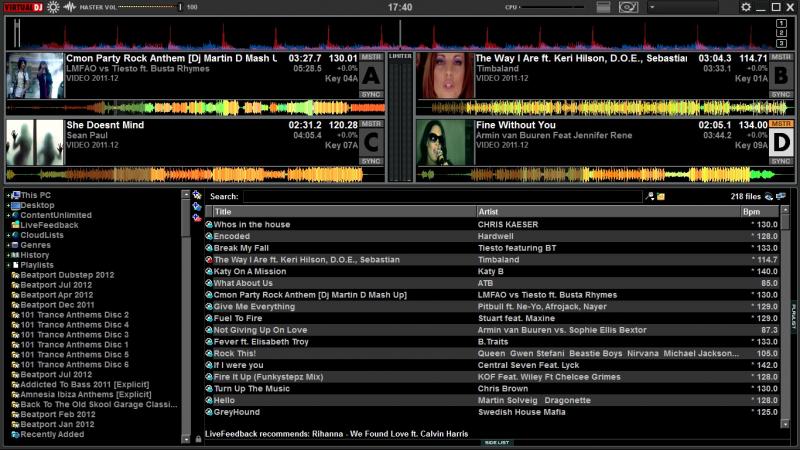Adjust the Master Vol slider
The image size is (800, 450).
[149, 7]
